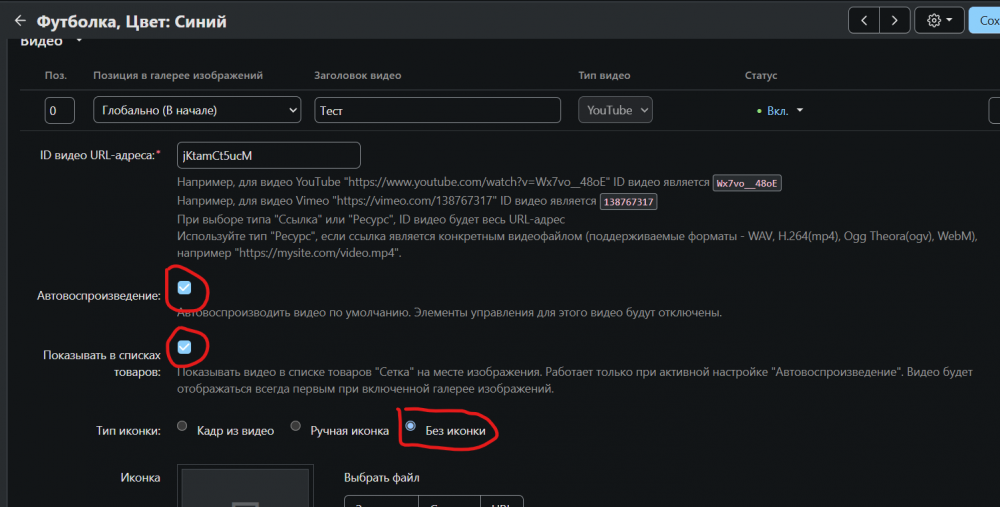Image resolution: width=1000 pixels, height=507 pixels.
Task: Click the video title field containing Тест
Action: pyautogui.click(x=437, y=110)
